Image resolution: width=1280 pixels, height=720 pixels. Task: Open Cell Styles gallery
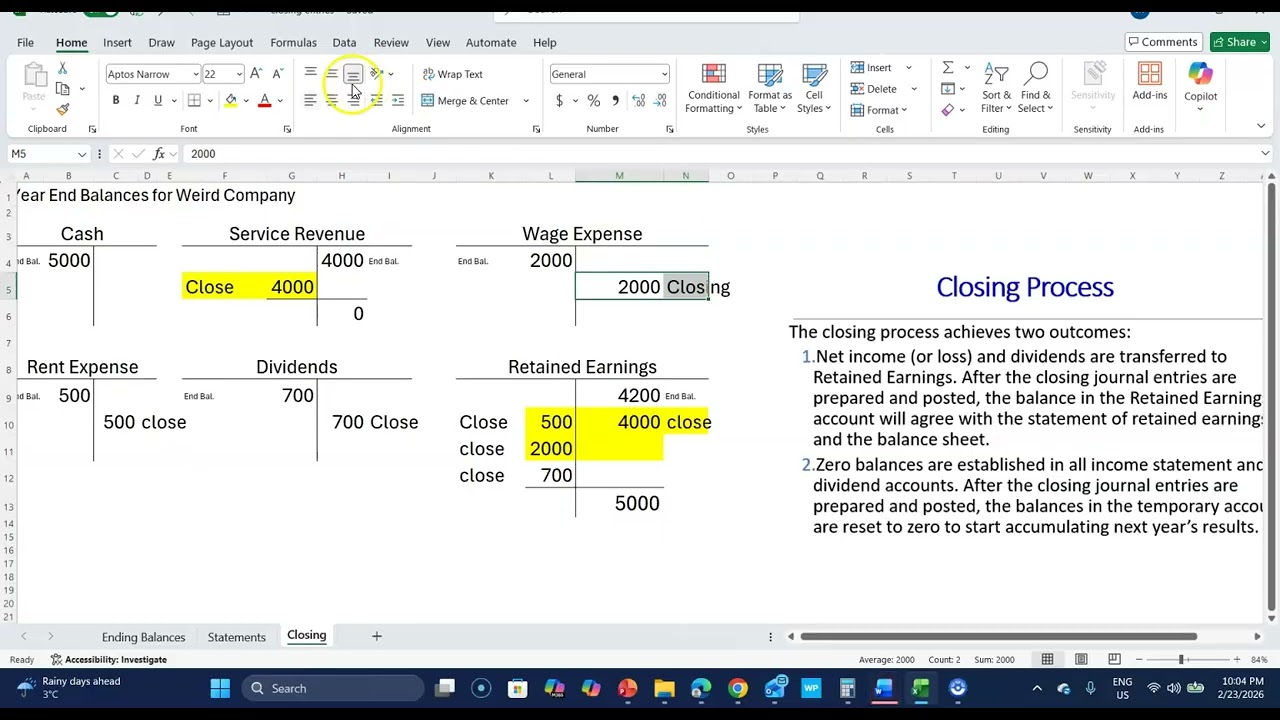pos(814,89)
